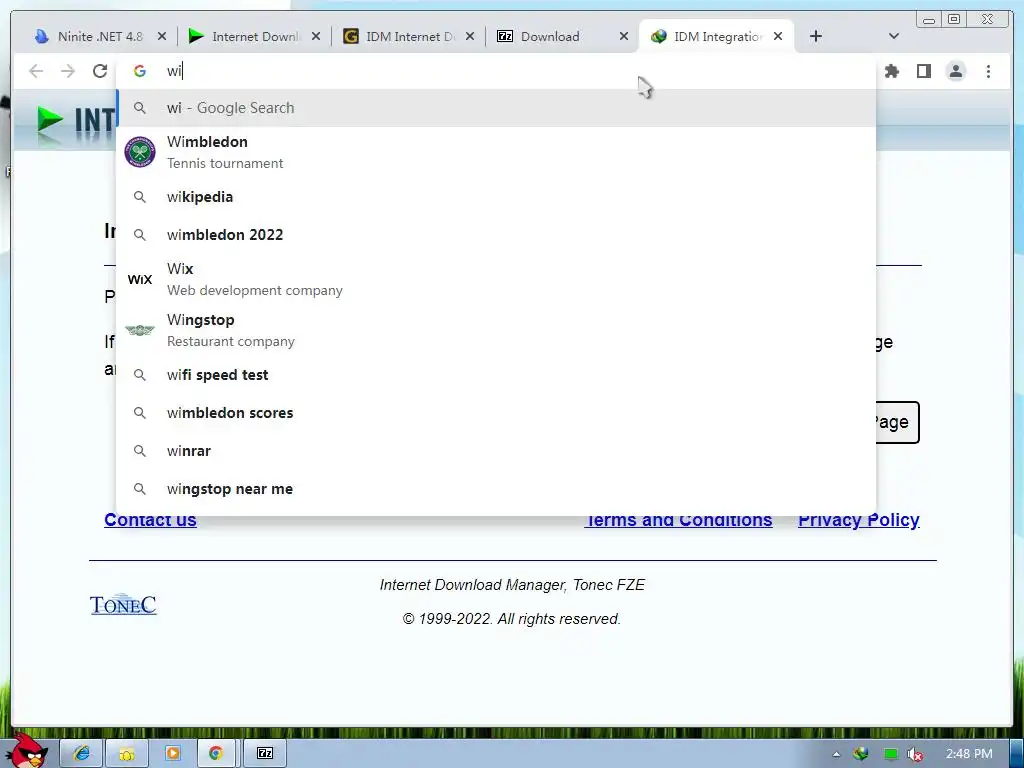Click the address bar showing 'wi'
This screenshot has width=1024, height=768.
point(496,71)
